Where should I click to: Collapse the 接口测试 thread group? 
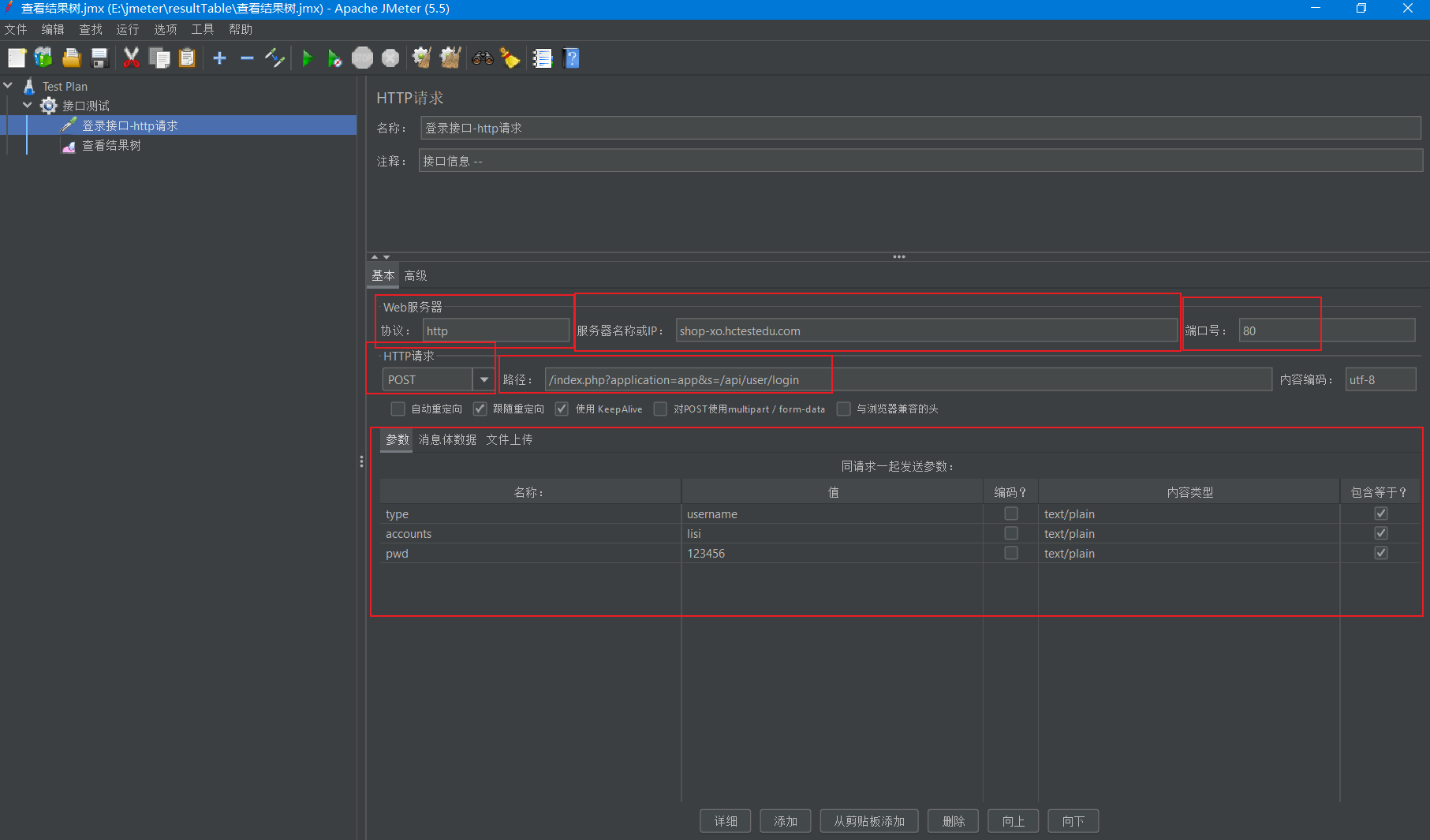pyautogui.click(x=28, y=105)
